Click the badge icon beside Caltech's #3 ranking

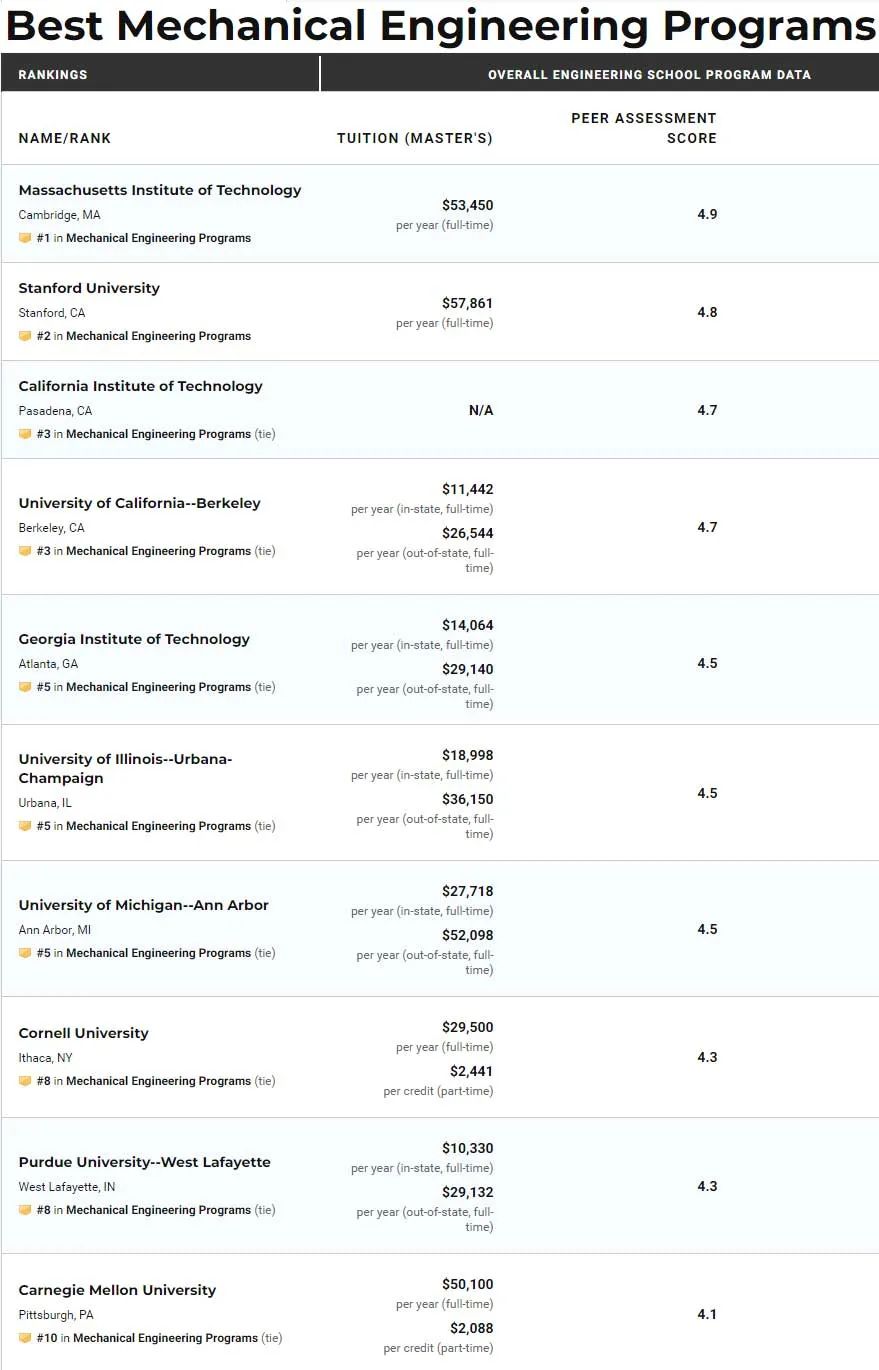[x=25, y=434]
